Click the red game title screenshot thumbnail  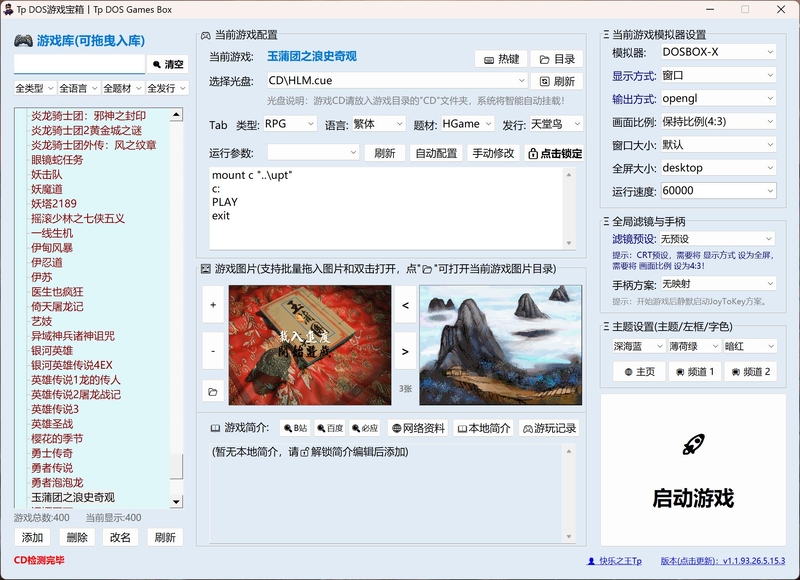coord(310,345)
